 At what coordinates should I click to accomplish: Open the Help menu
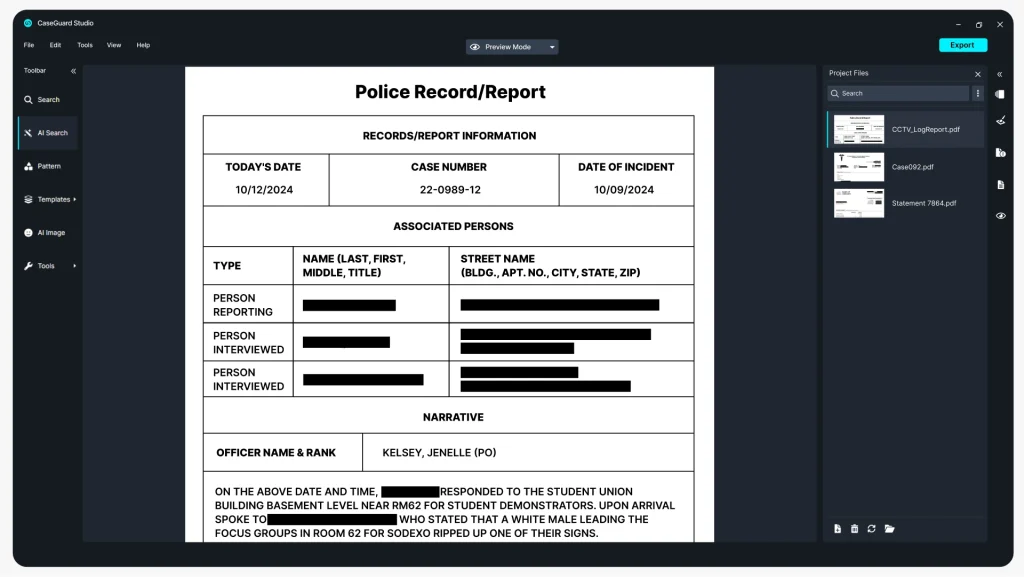tap(142, 45)
